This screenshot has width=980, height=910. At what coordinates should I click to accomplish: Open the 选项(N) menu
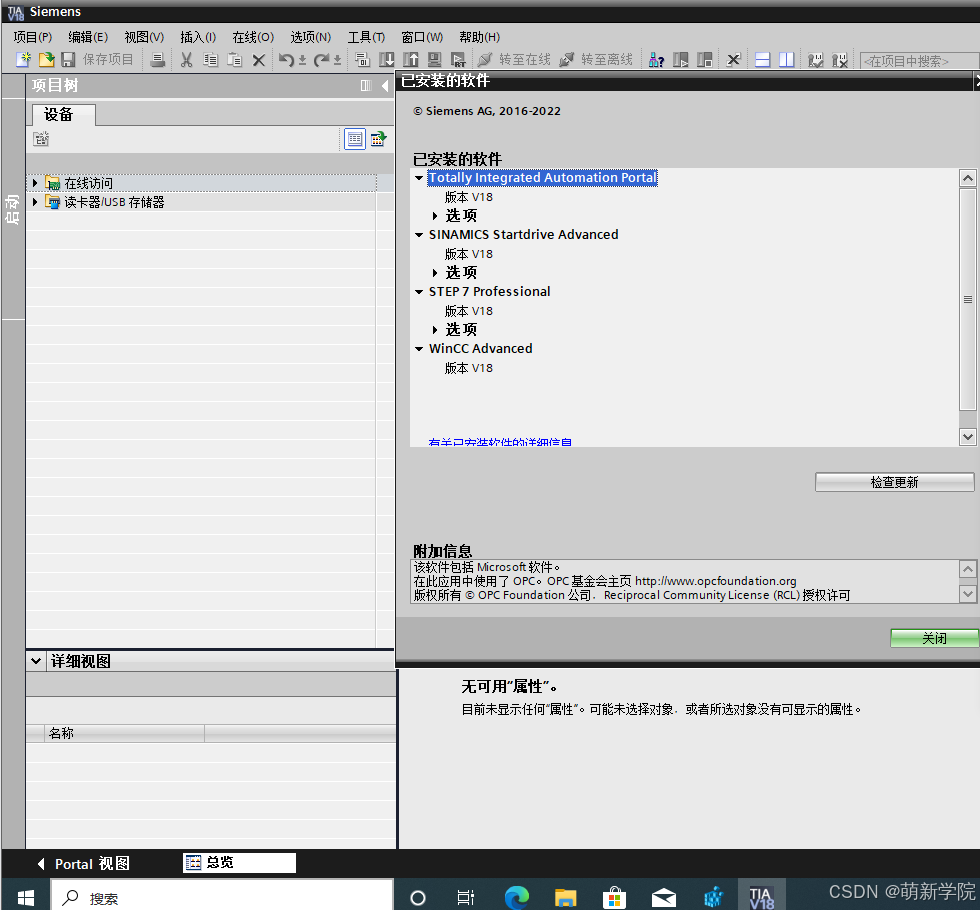pos(311,37)
